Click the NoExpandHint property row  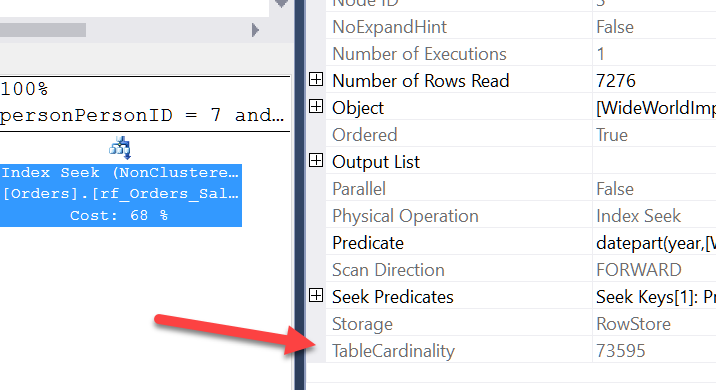521,27
